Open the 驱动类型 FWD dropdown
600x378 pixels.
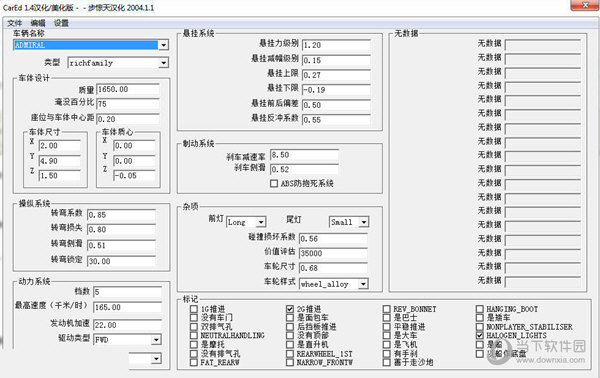tap(156, 340)
